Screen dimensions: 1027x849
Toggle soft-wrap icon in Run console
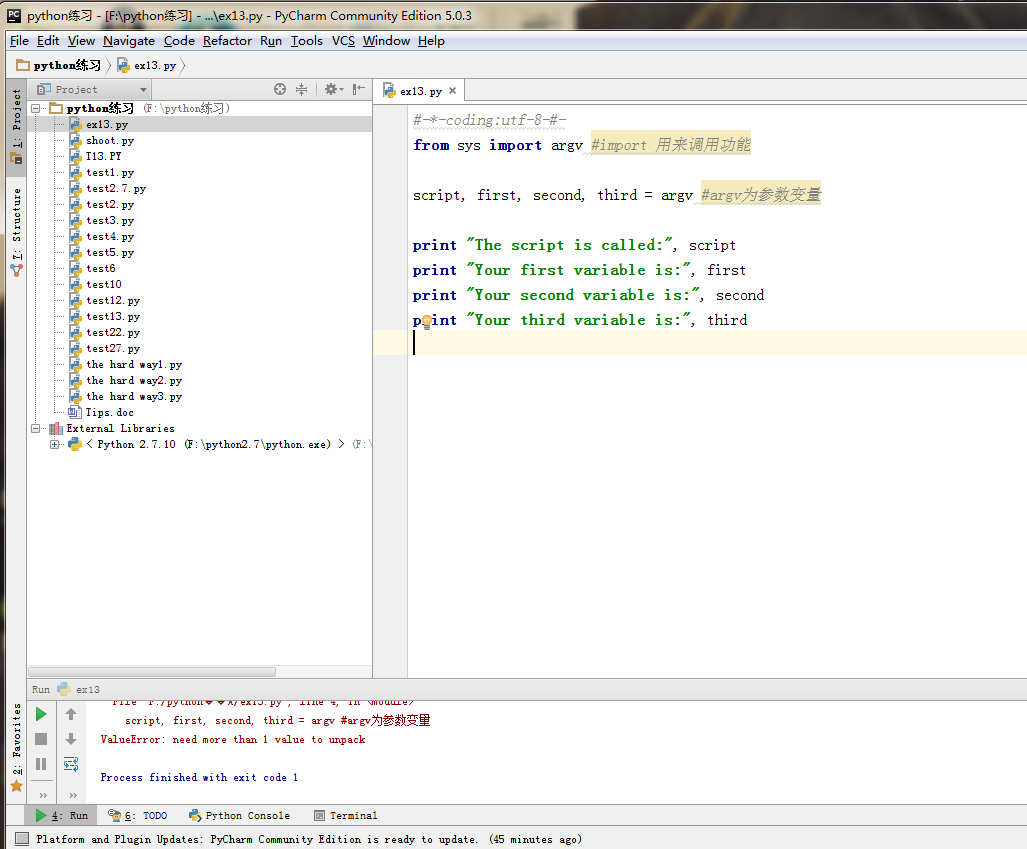(x=71, y=764)
